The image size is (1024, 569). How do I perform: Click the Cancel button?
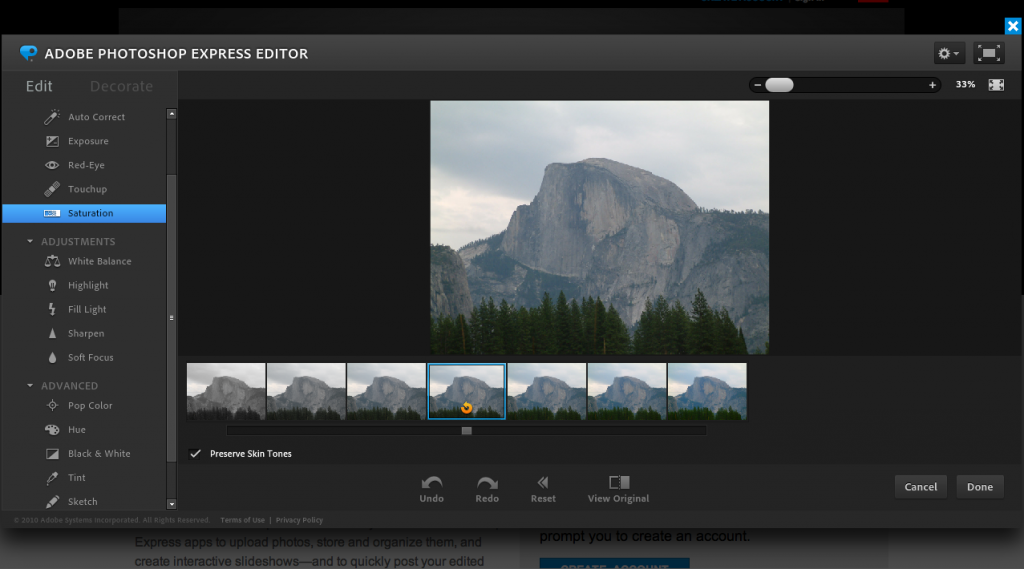coord(921,487)
